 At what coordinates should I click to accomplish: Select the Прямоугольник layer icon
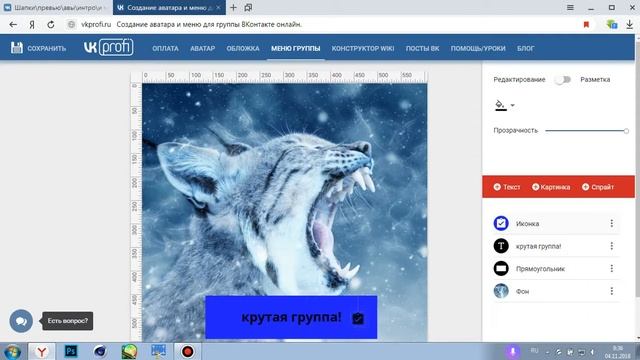(501, 268)
